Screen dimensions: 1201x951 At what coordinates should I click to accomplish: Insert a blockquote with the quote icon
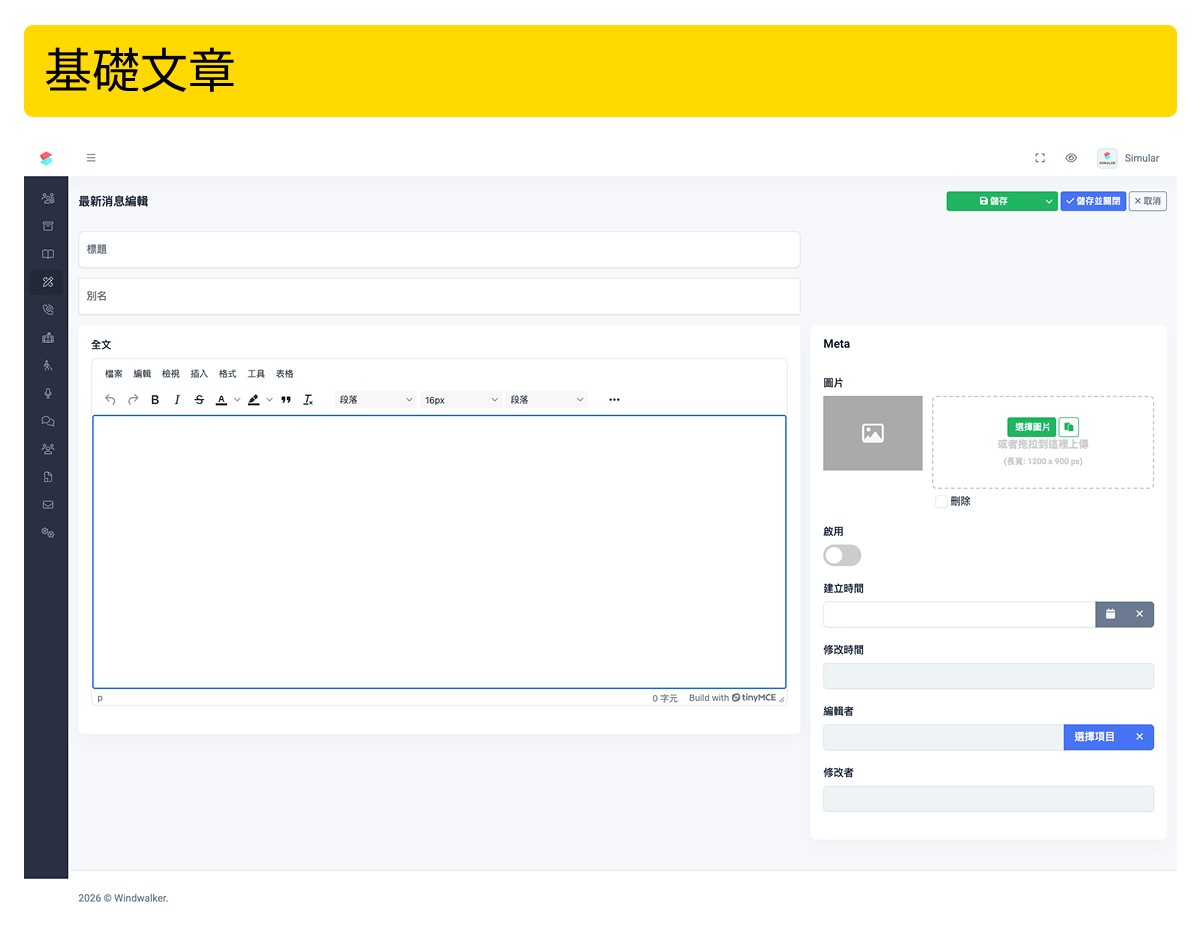click(x=286, y=400)
